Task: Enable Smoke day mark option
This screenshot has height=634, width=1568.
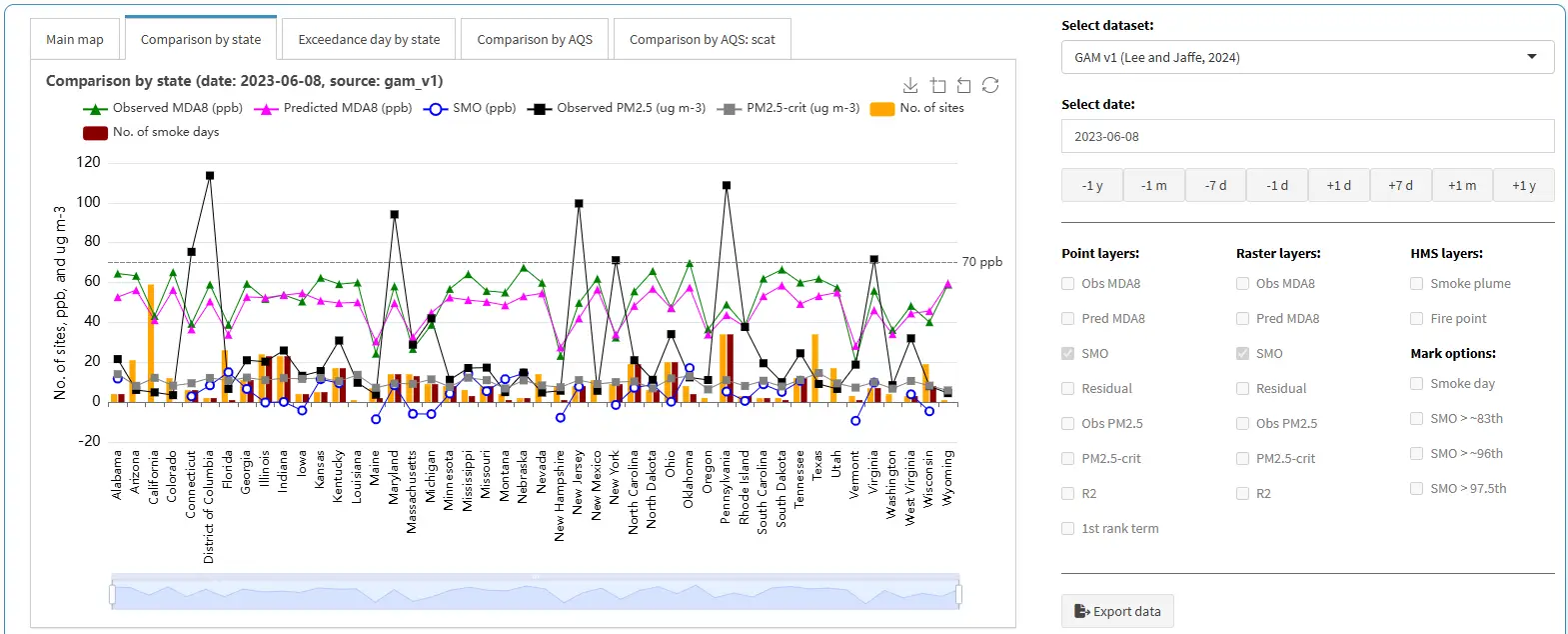Action: (x=1416, y=384)
